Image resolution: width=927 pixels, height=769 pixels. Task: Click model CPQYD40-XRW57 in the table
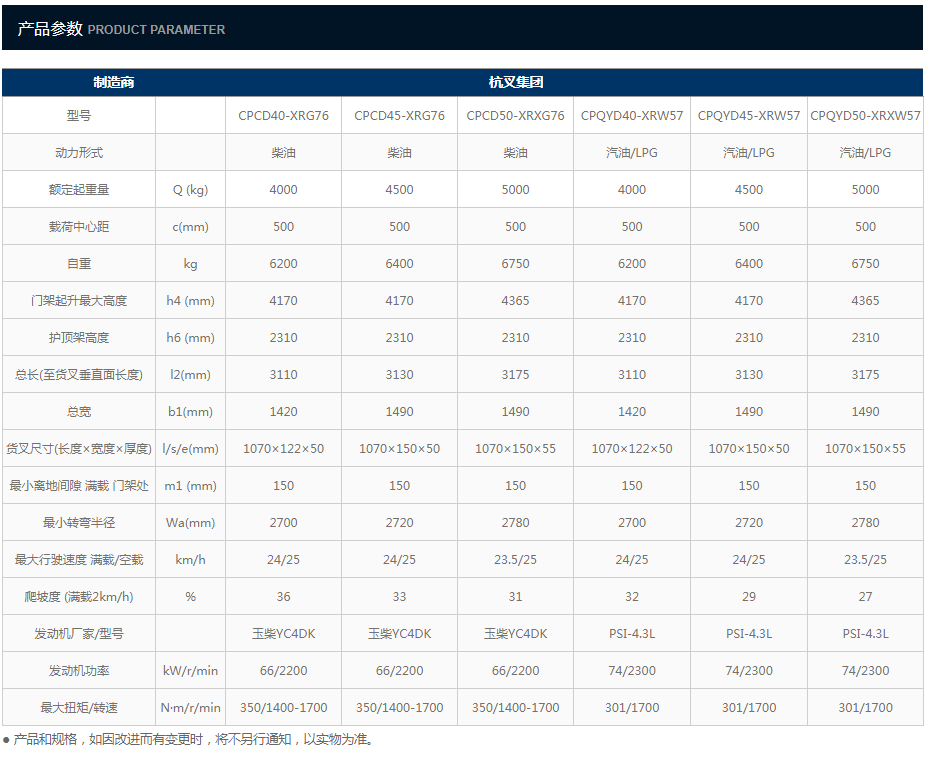632,115
